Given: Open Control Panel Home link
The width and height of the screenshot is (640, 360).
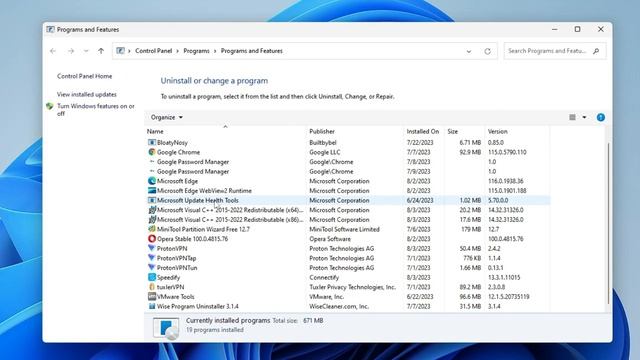Looking at the screenshot, I should tap(84, 76).
